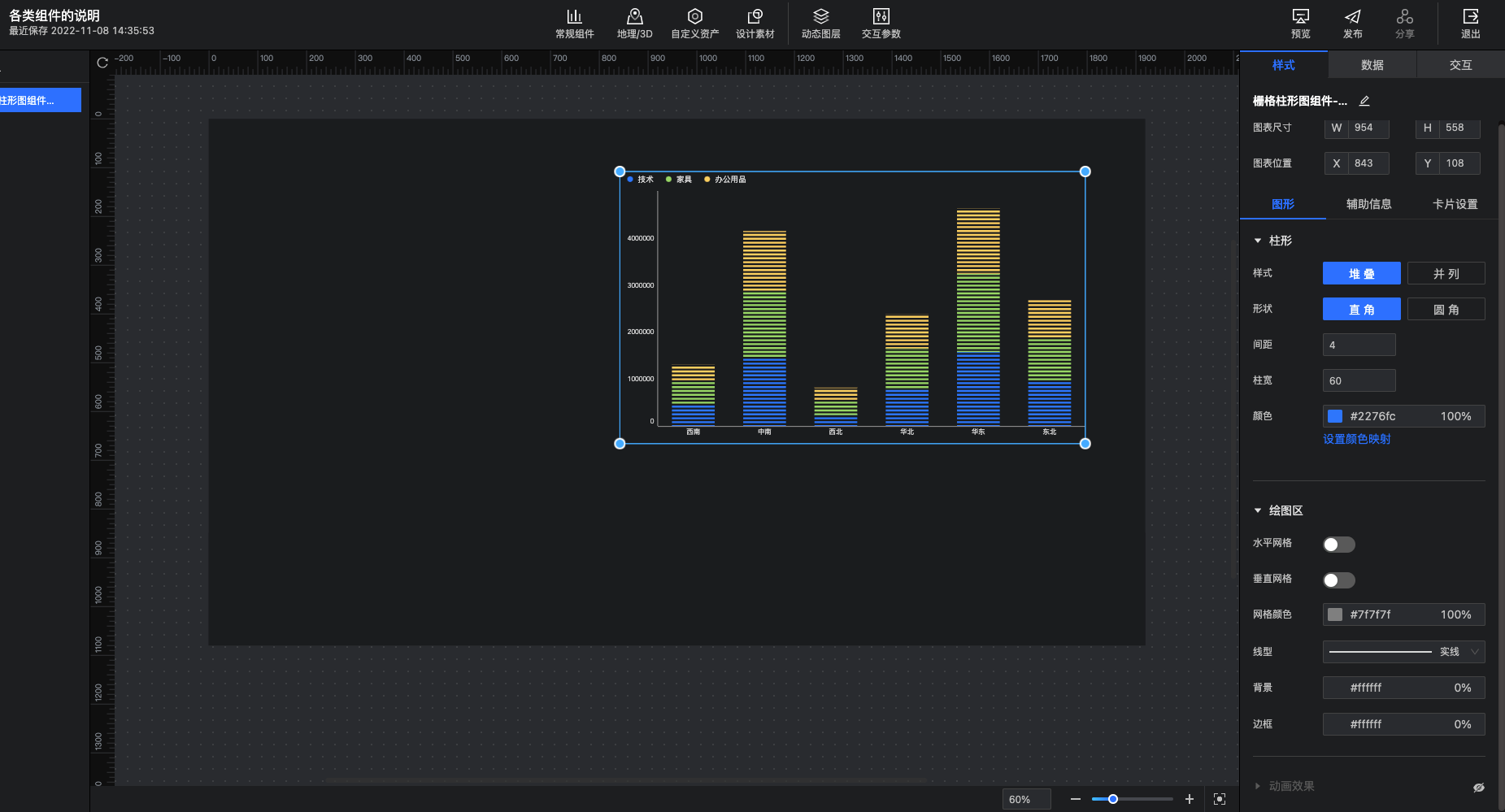Select the 圆角 rounded corner shape
1505x812 pixels.
point(1446,309)
